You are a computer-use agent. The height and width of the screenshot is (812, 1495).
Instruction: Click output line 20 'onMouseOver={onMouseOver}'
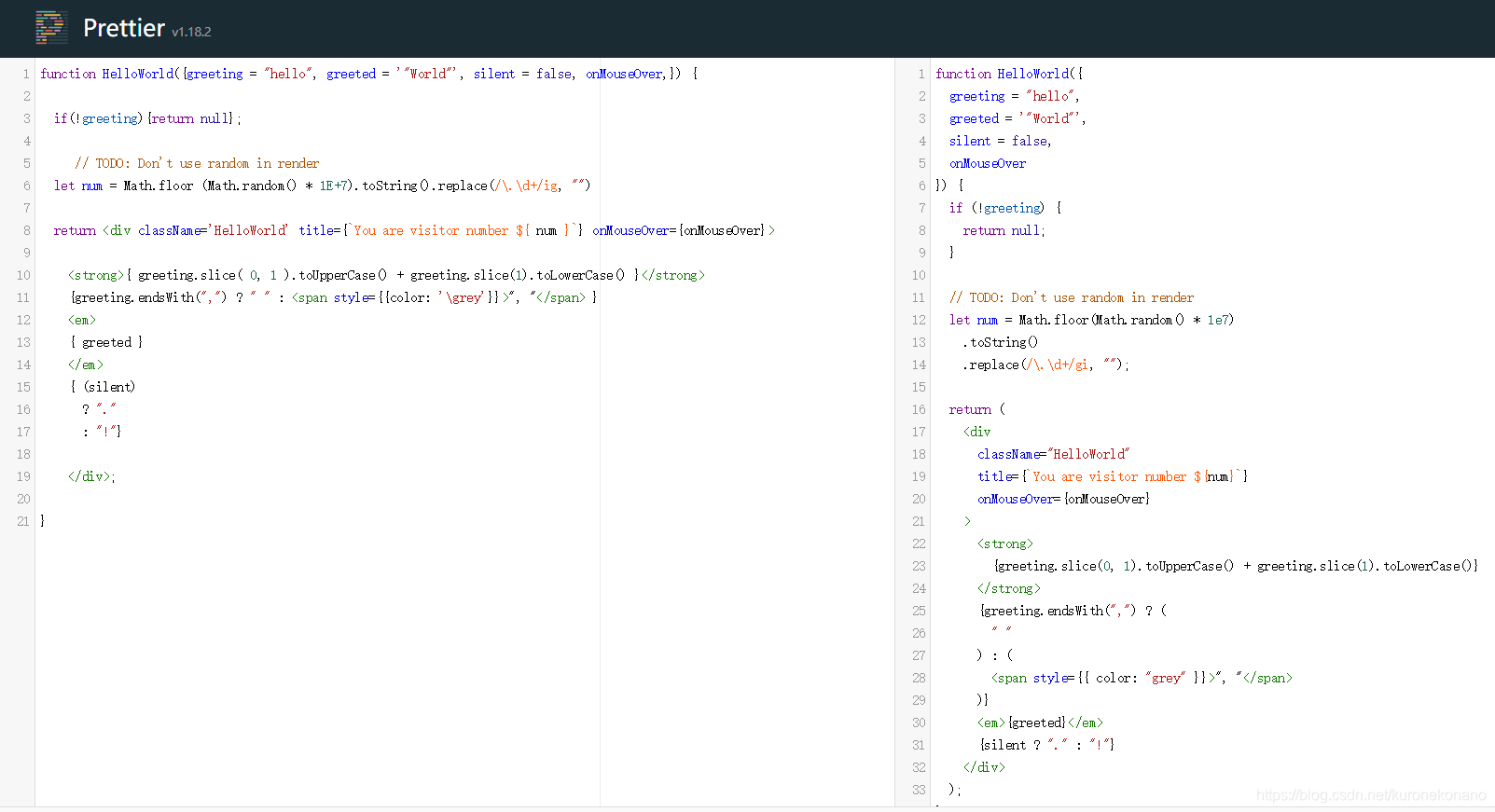pyautogui.click(x=1064, y=499)
